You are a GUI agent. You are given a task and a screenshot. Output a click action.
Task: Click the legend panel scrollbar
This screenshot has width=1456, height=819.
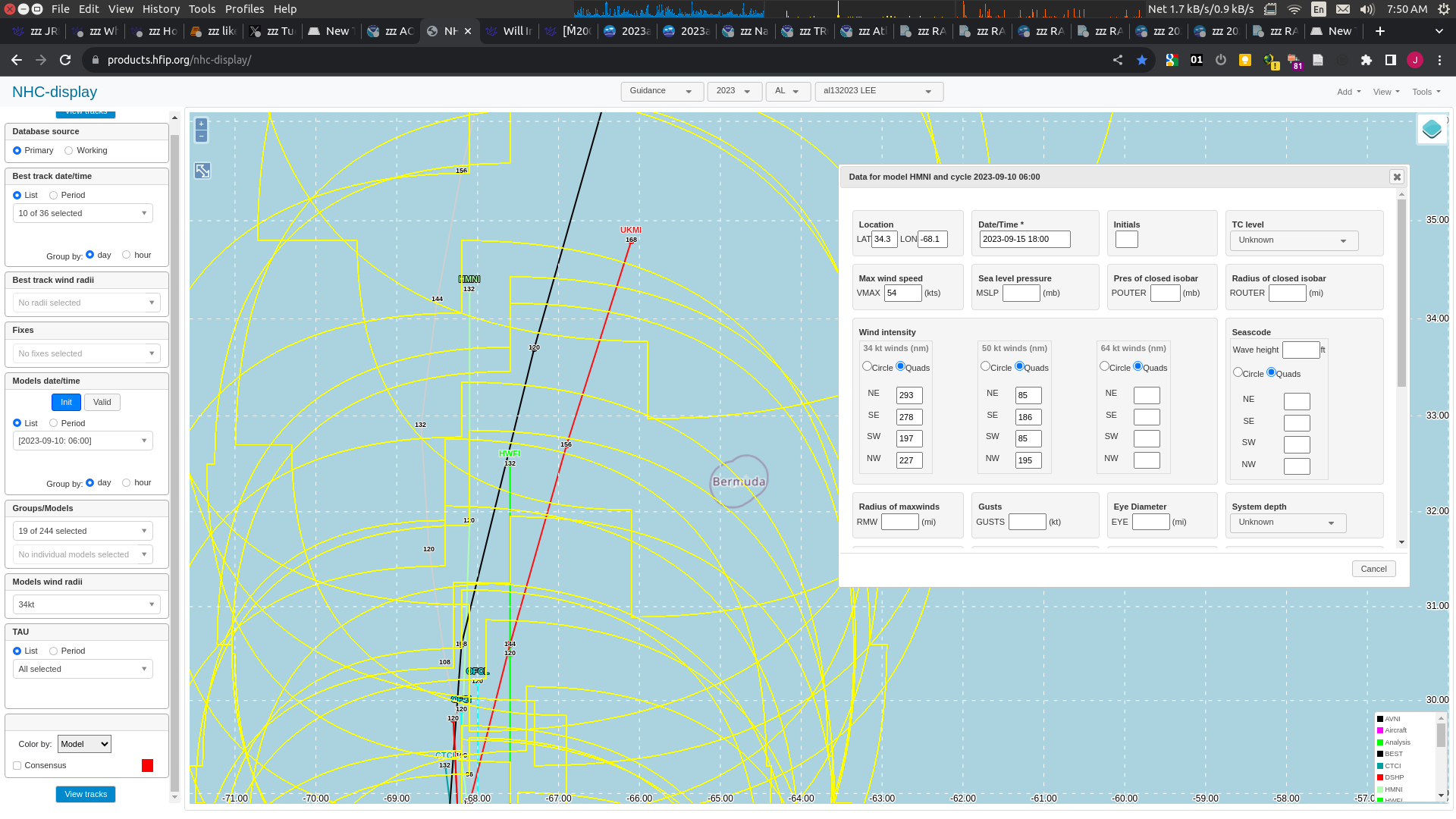click(1441, 735)
